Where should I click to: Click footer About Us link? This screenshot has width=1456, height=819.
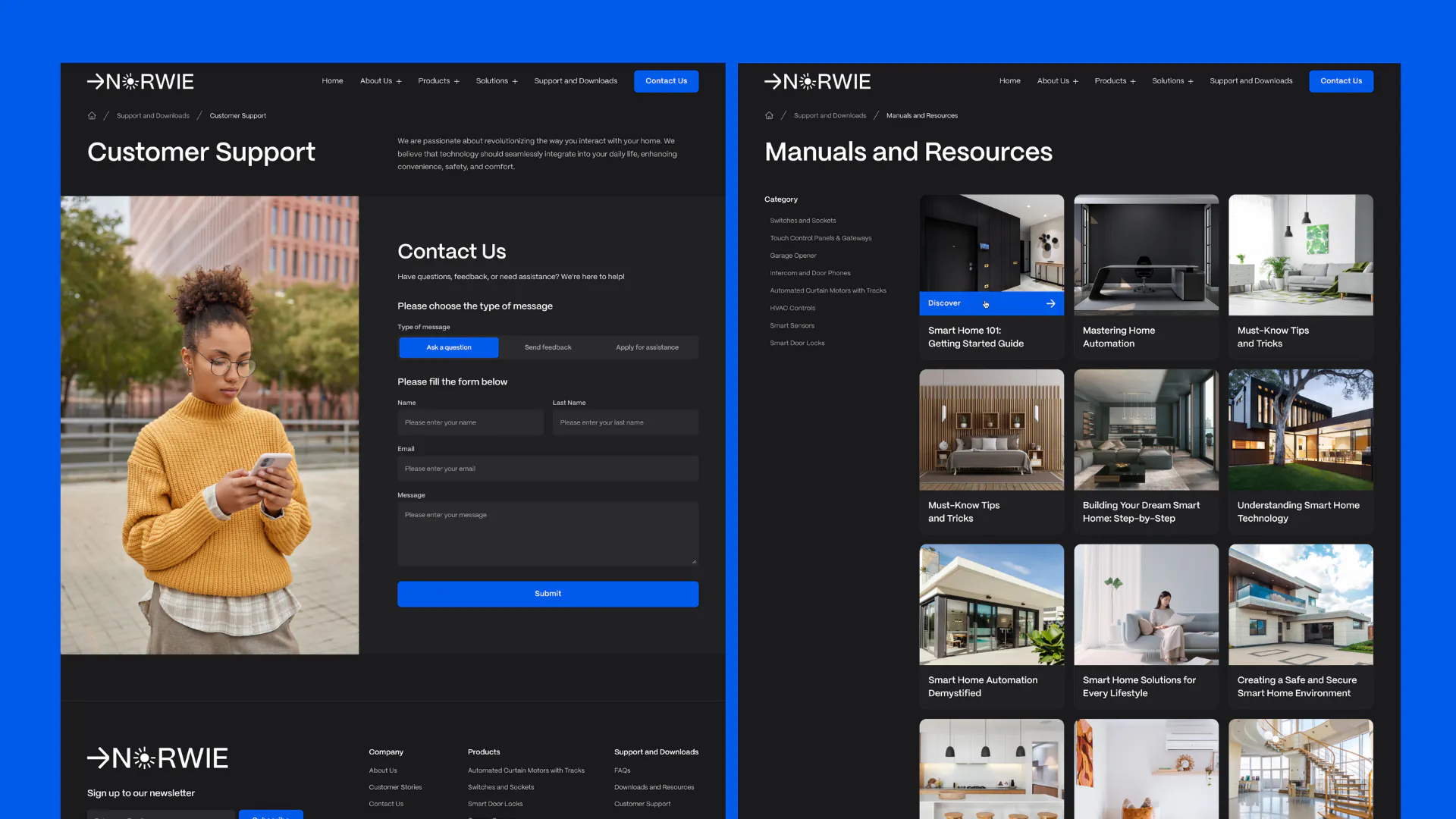[x=383, y=770]
